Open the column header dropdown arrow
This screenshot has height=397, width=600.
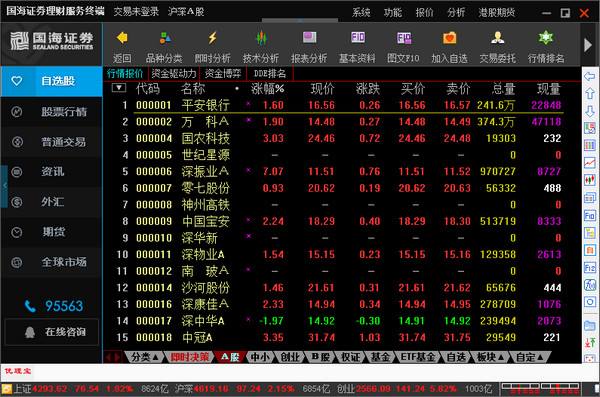coord(119,88)
